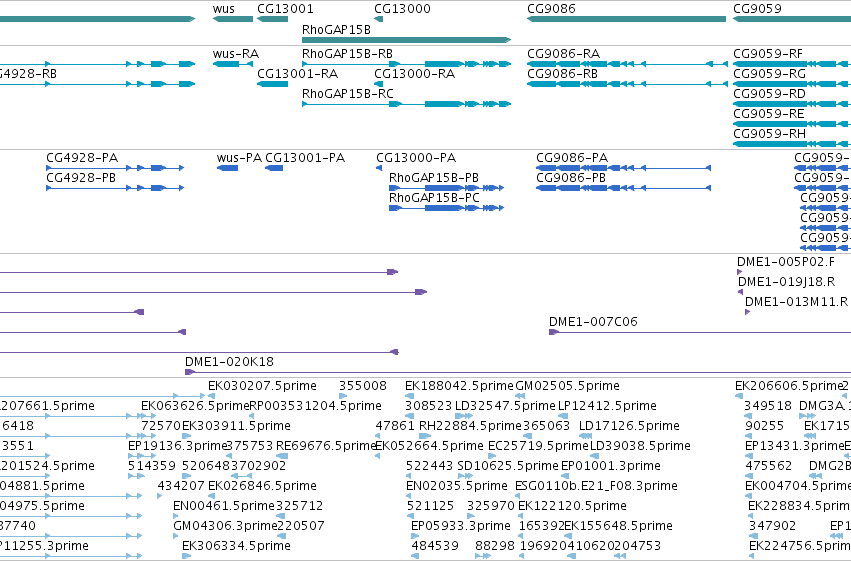Click the CG13001 gene label
Screen dimensions: 851x561
tap(285, 9)
